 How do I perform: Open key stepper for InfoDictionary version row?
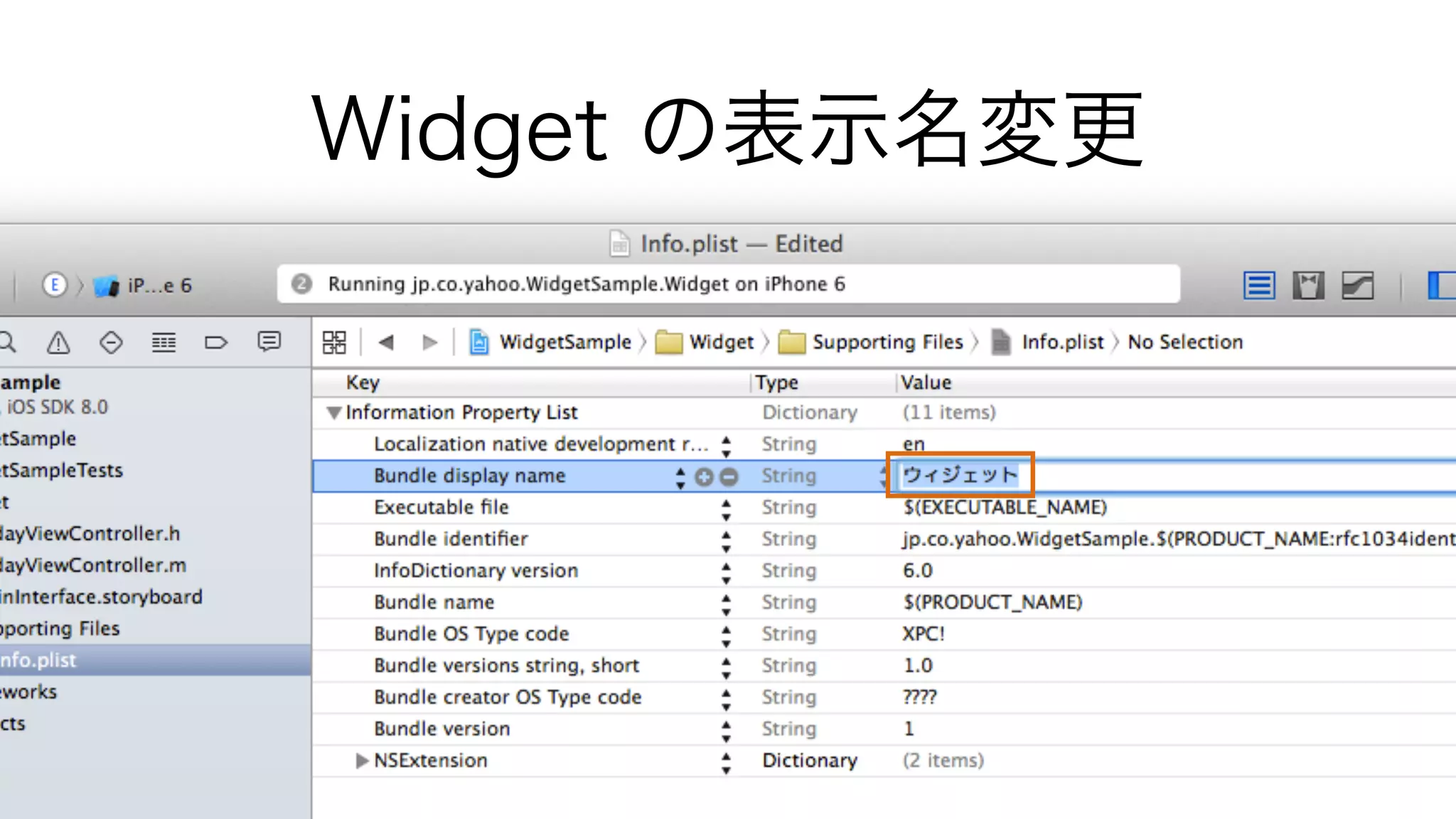pyautogui.click(x=726, y=572)
